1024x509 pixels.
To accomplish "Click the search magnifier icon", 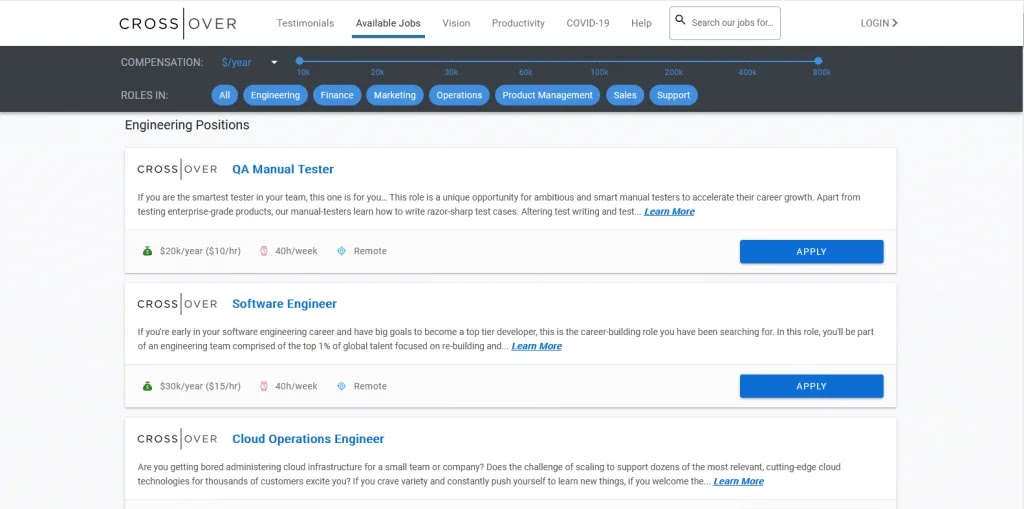I will tap(680, 20).
